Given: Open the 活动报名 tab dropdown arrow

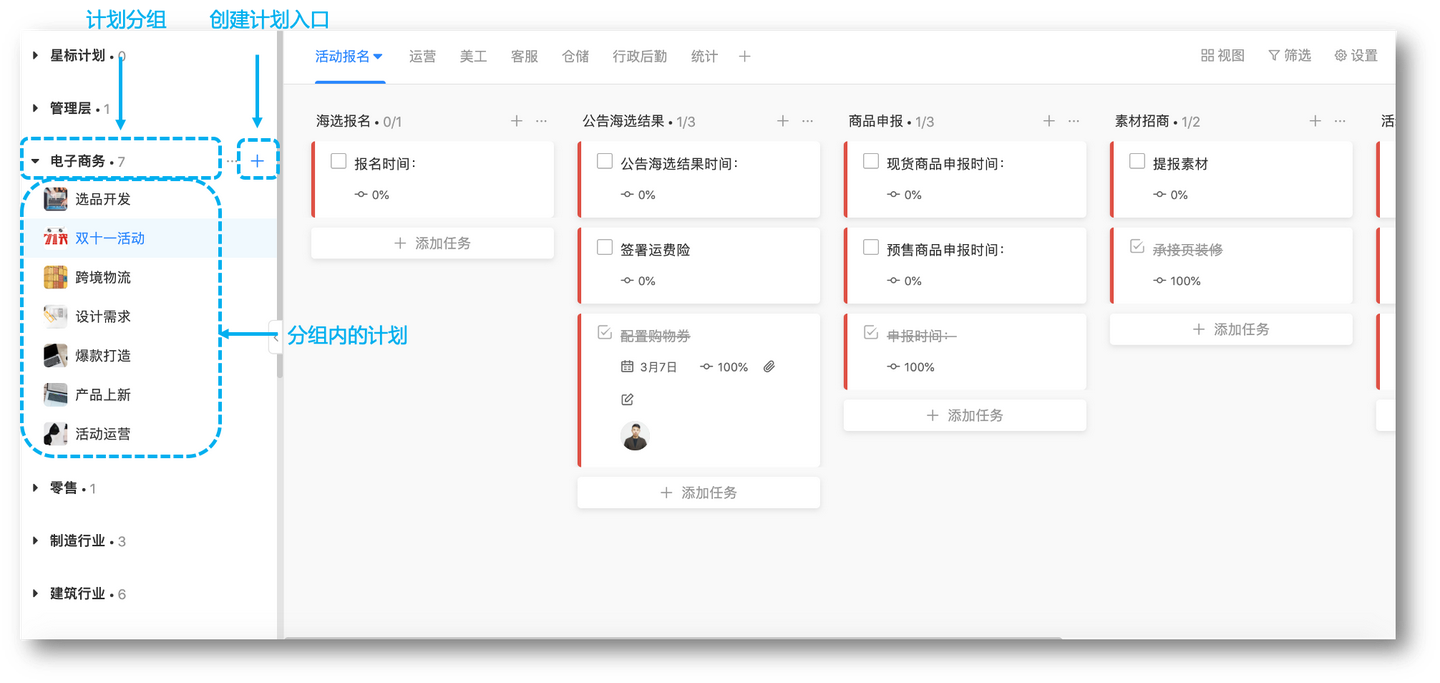Looking at the screenshot, I should (x=378, y=57).
